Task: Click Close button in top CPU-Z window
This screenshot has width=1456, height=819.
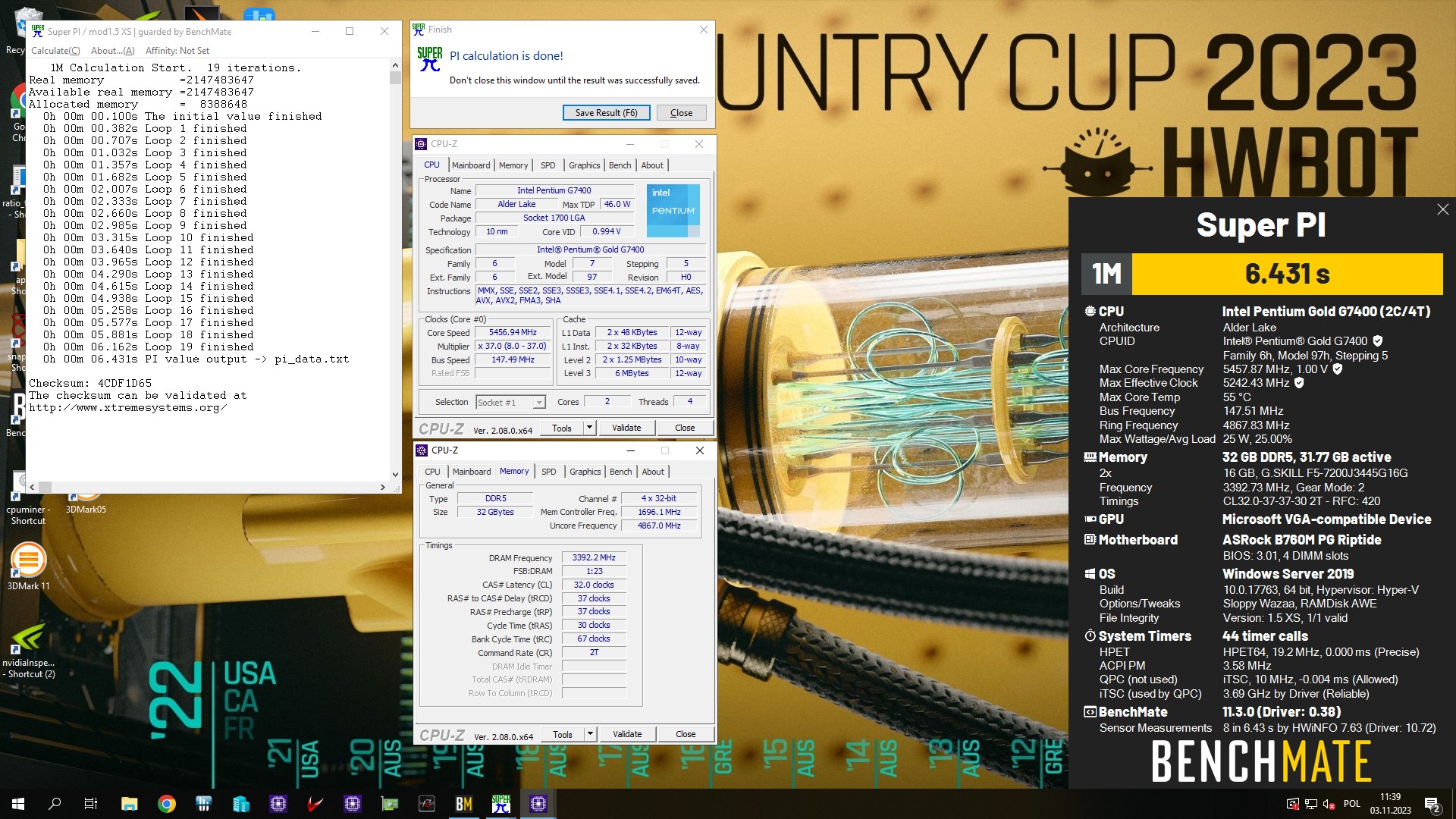Action: [685, 428]
